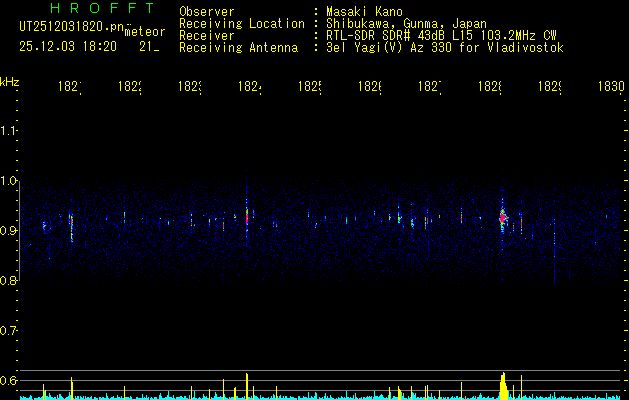Select the 1830 time axis label
The image size is (629, 400).
click(611, 87)
